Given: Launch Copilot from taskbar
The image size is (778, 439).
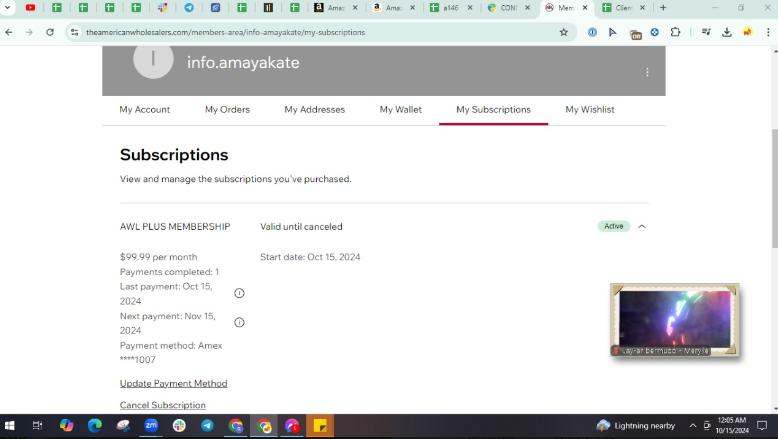Looking at the screenshot, I should pos(66,426).
